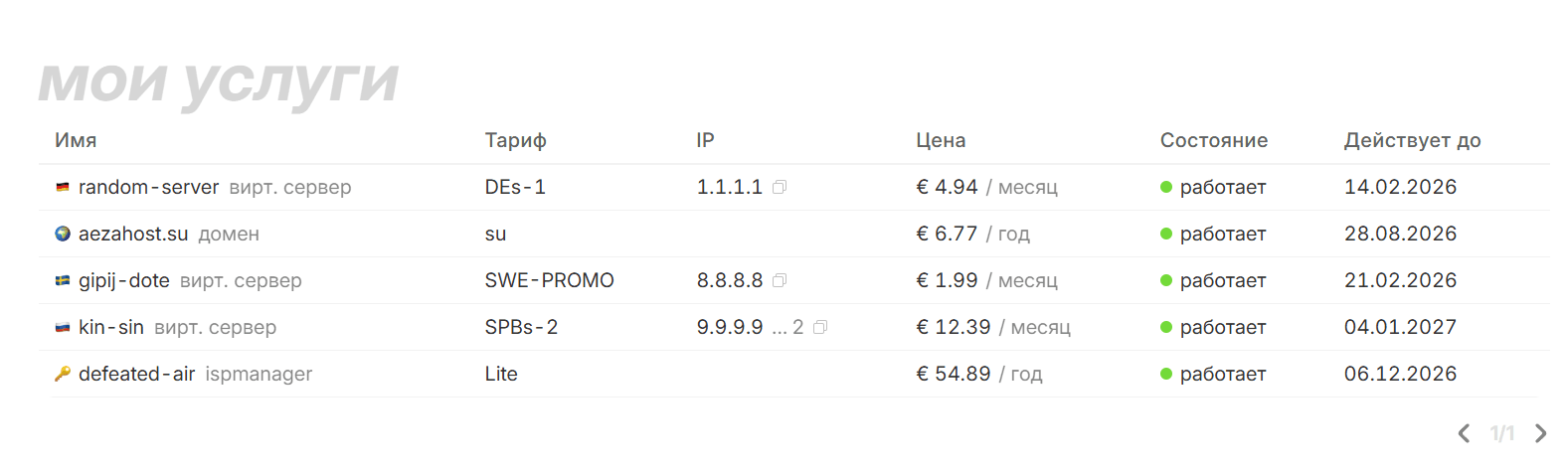Sort by the Цена column header
Screen dimensions: 1568x476
(x=941, y=140)
